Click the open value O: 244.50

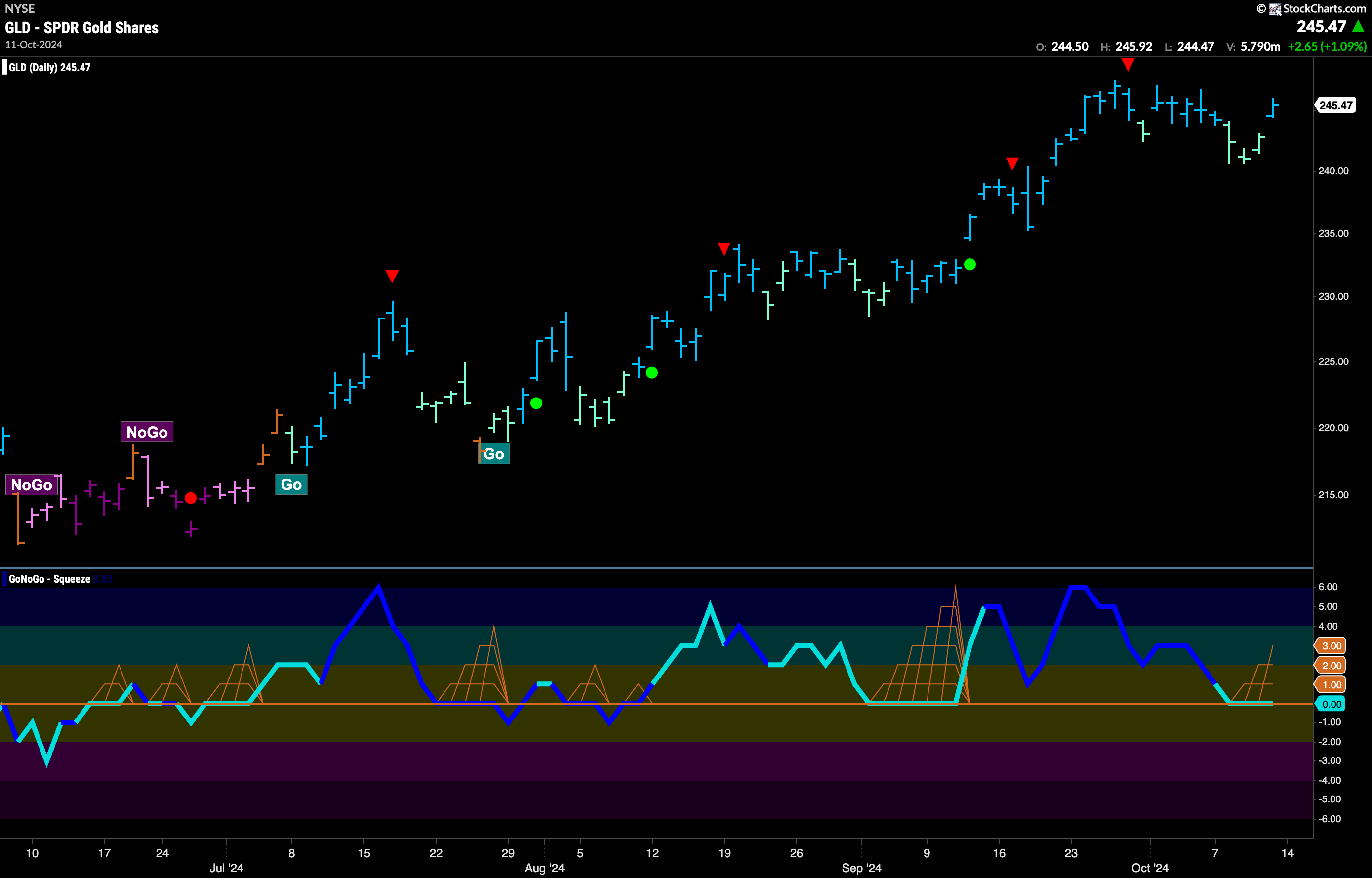click(1062, 47)
